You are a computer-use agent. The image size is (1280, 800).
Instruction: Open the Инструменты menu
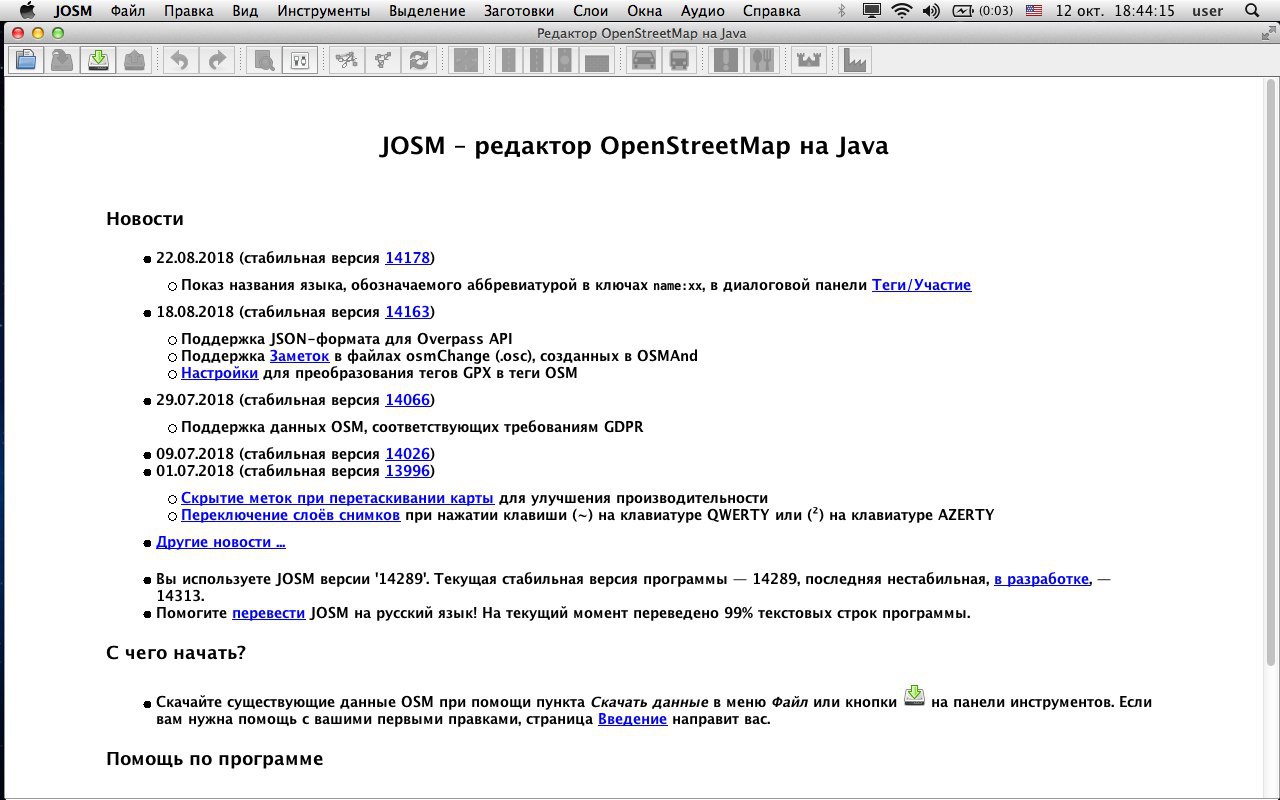(324, 11)
